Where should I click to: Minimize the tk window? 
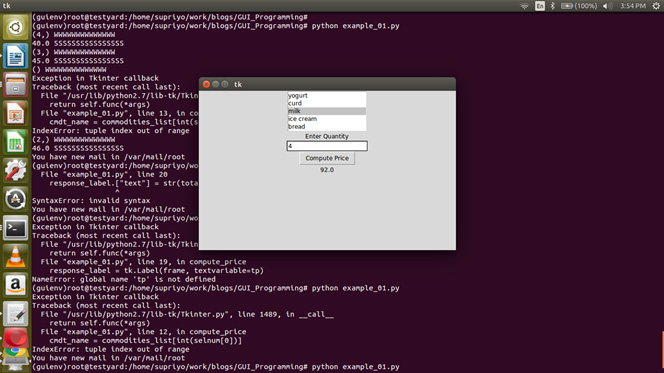216,84
